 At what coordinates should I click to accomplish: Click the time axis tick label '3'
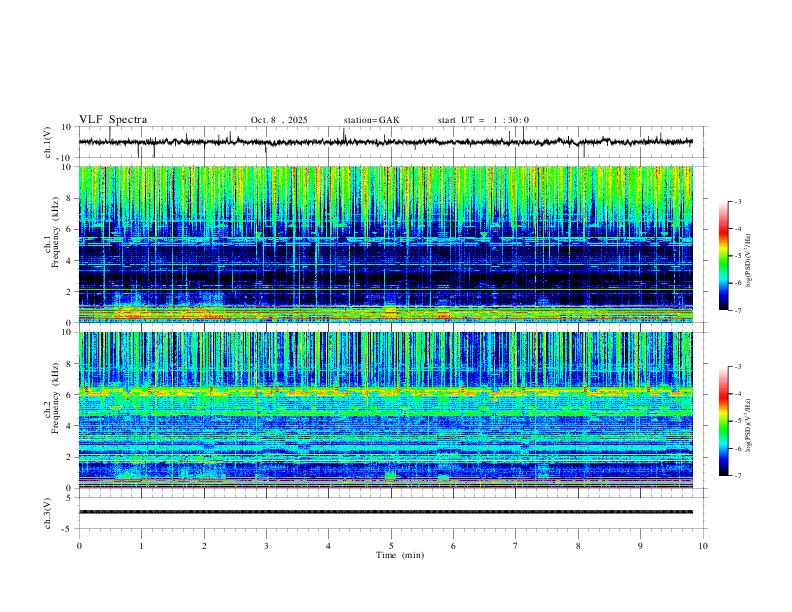(266, 546)
